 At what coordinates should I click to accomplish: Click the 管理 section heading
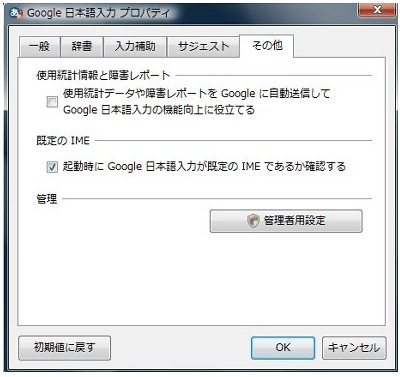(47, 199)
